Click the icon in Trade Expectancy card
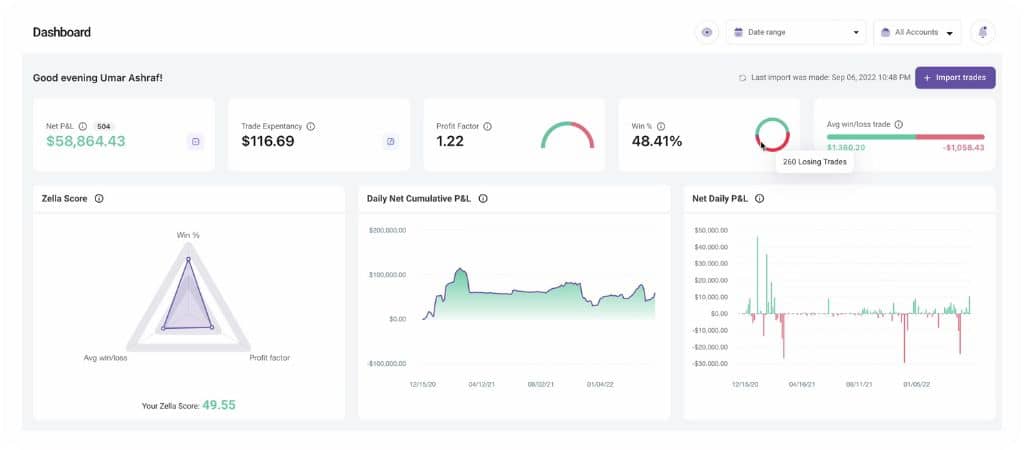Screen dimensions: 1024x450 [390, 142]
